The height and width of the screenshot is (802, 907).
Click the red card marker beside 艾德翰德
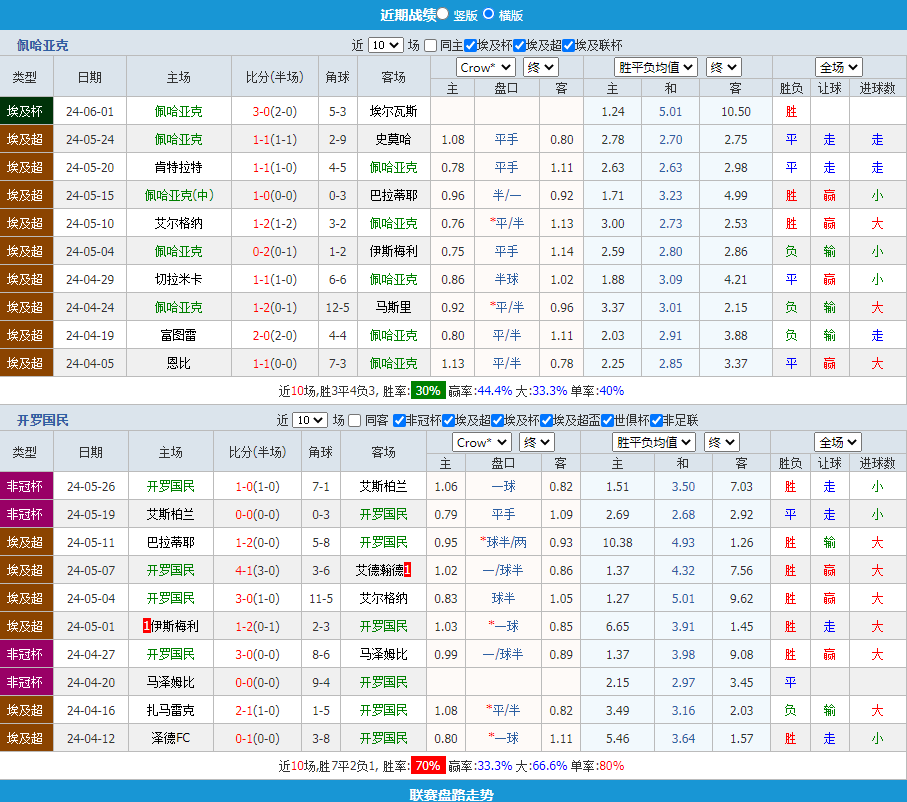[408, 570]
